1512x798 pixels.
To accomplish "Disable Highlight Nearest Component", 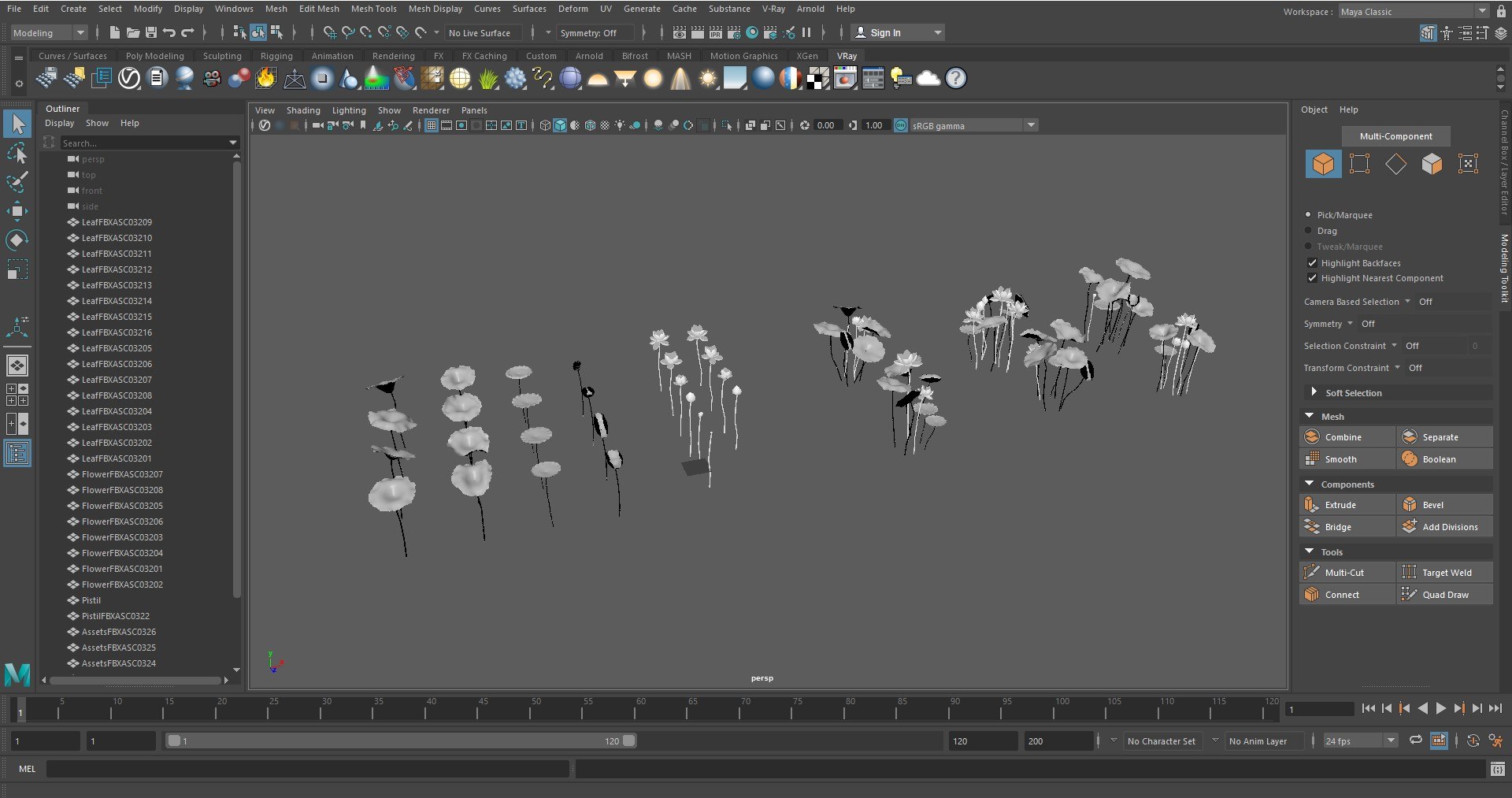I will point(1312,278).
